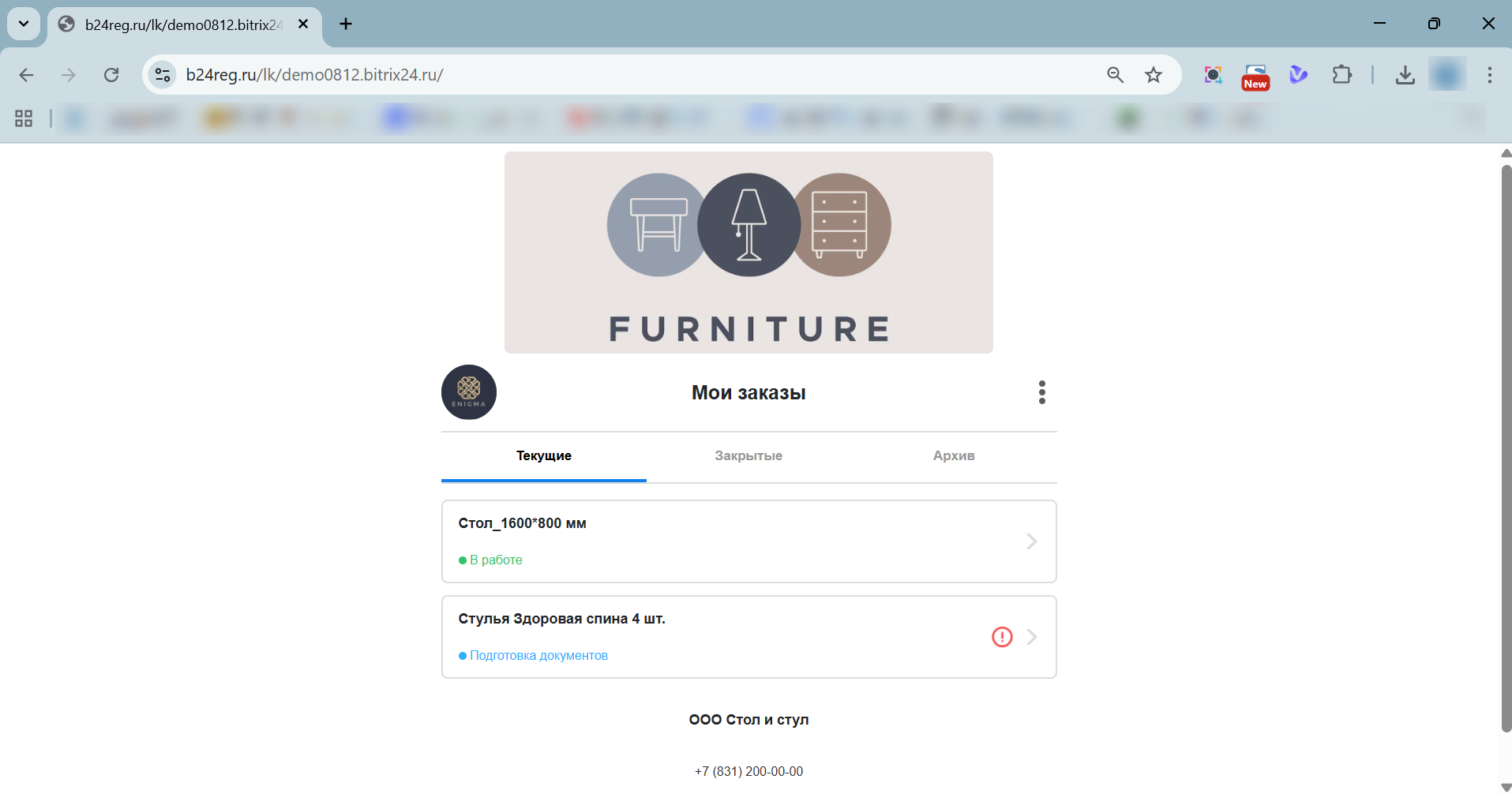The width and height of the screenshot is (1512, 794).
Task: Open the browser downloads icon
Action: point(1405,75)
